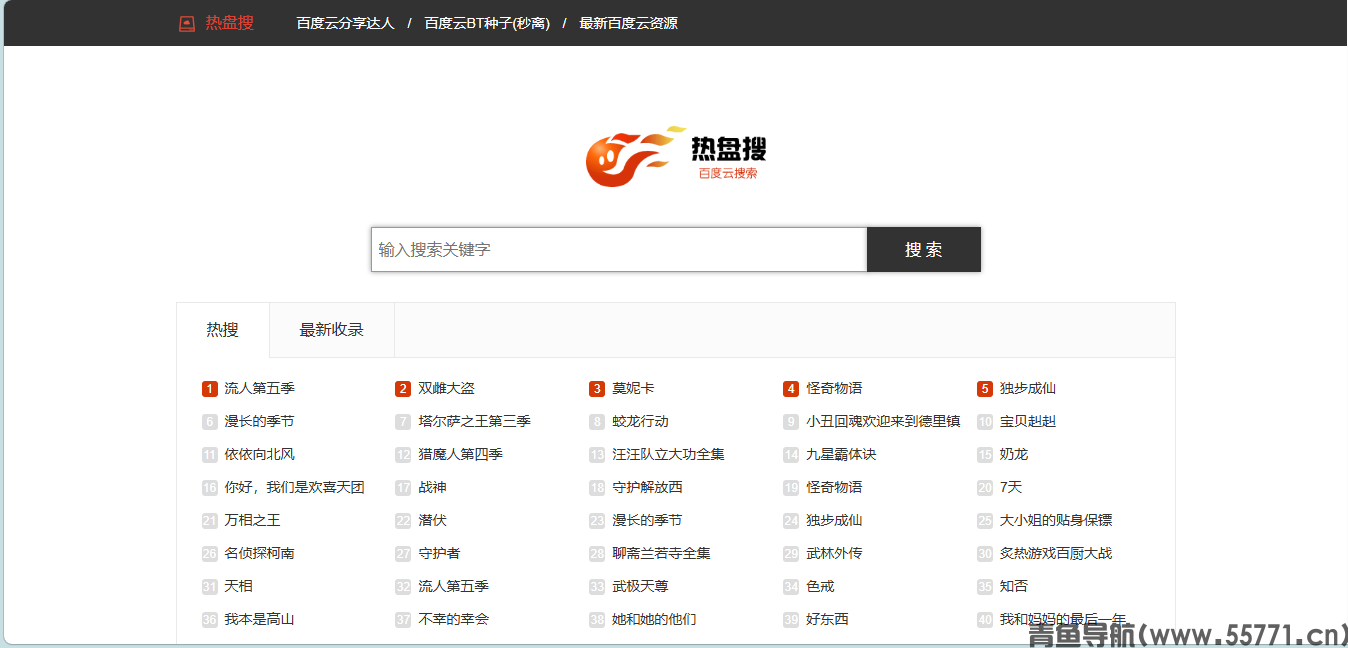Click the red 热盘搜 icon in the top bar
This screenshot has width=1348, height=648.
tap(186, 23)
